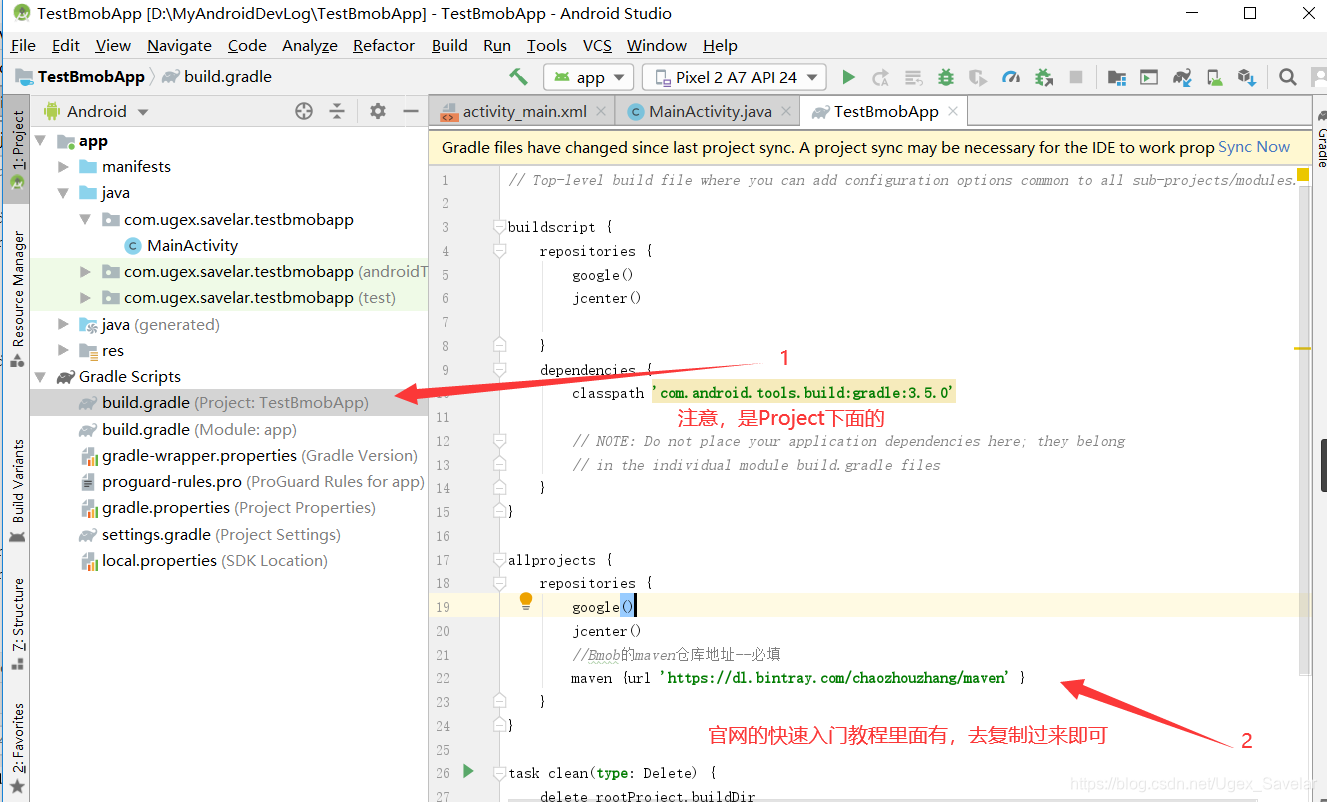Click the Sync Now link
The image size is (1327, 802).
tap(1254, 147)
